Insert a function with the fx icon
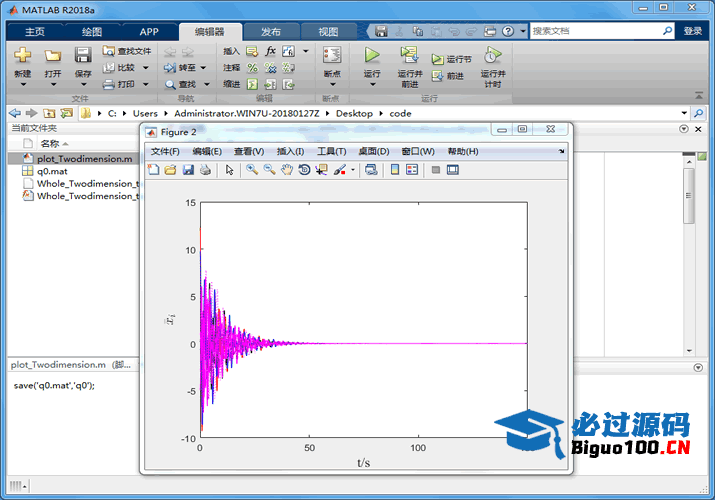 pyautogui.click(x=270, y=51)
